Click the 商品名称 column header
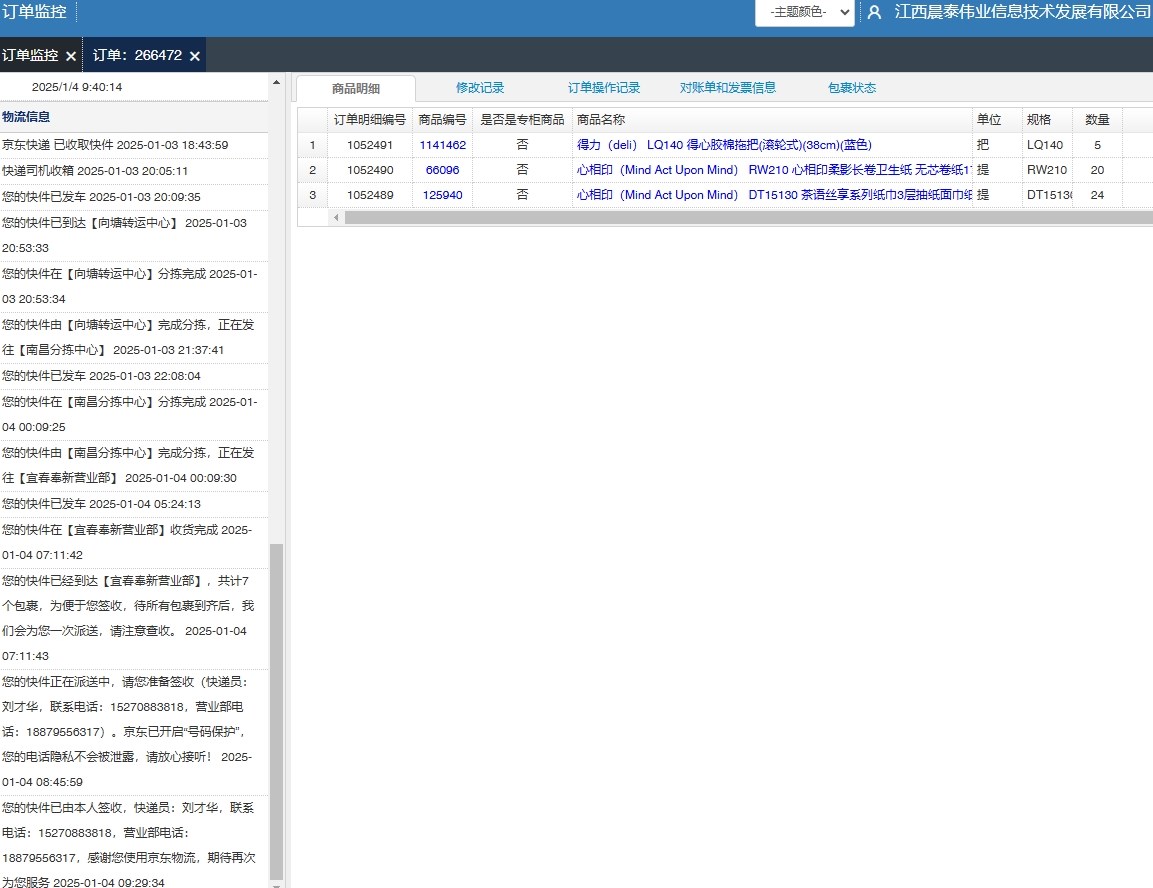The width and height of the screenshot is (1153, 888). coord(772,120)
